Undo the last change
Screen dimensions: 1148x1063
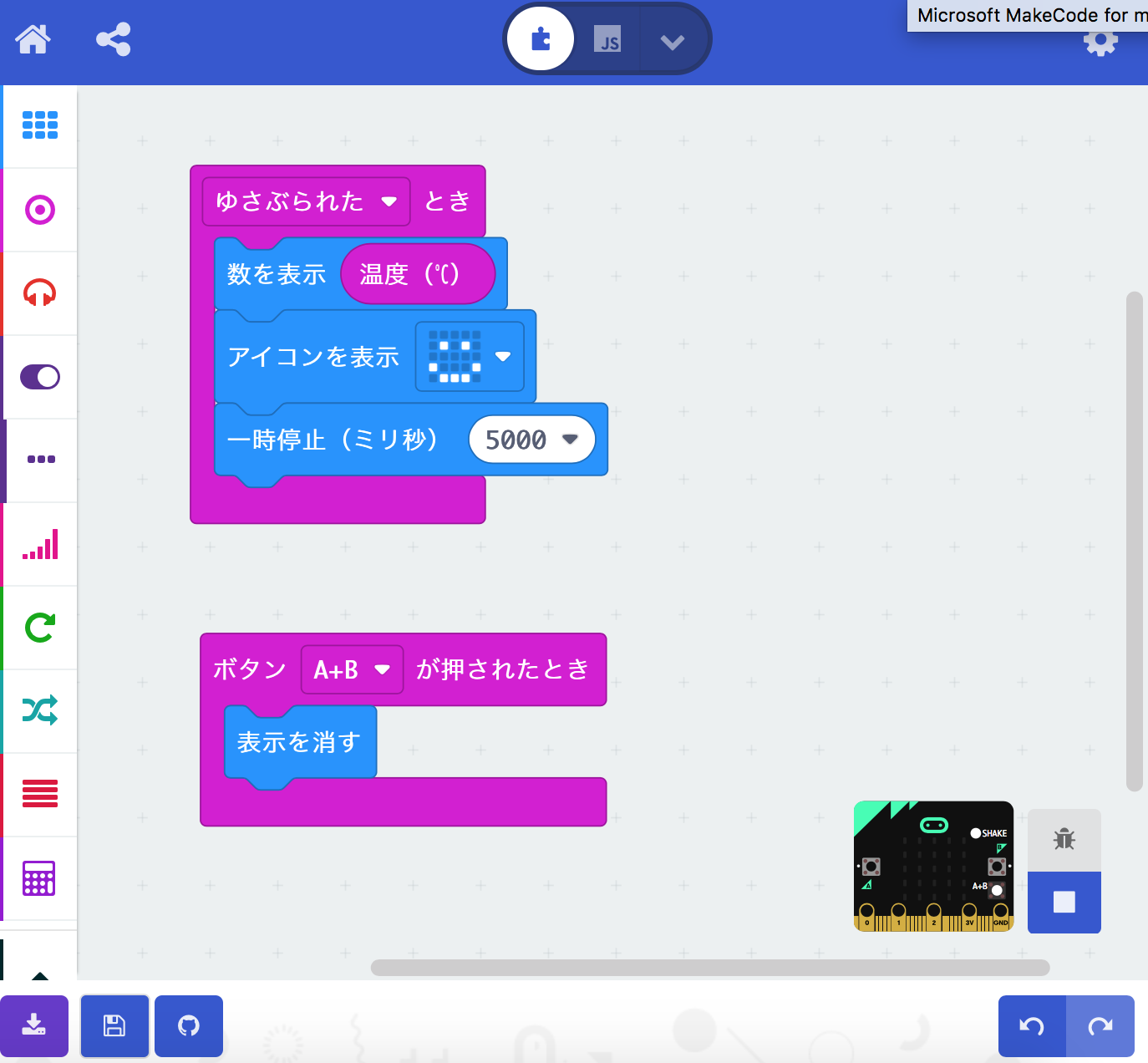click(1032, 1025)
